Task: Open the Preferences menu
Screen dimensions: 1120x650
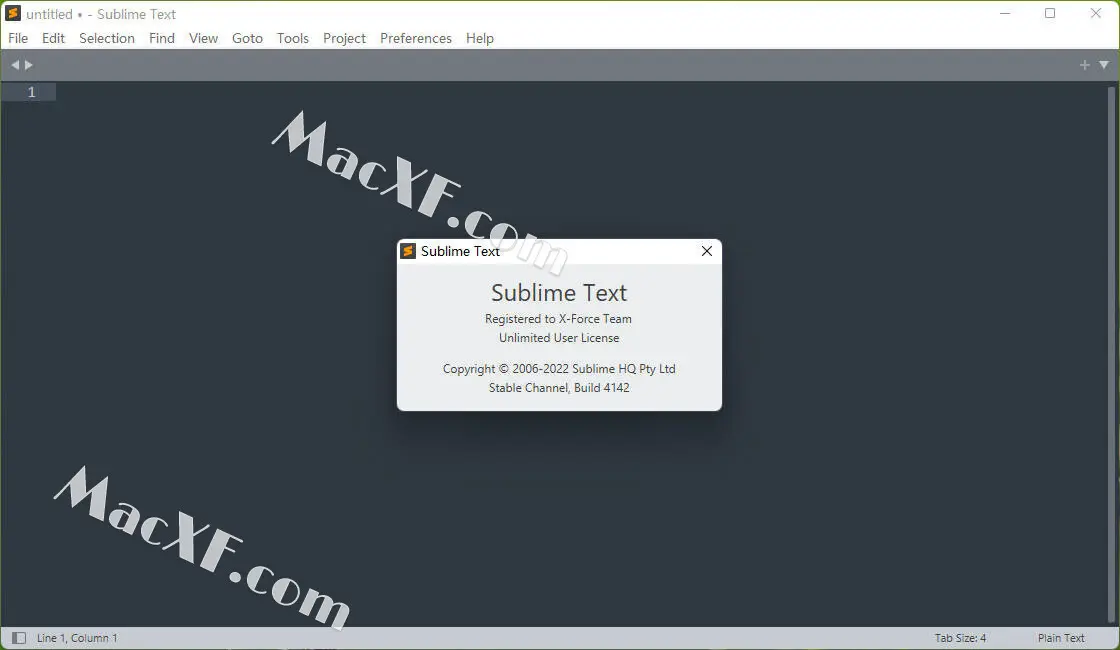Action: 416,39
